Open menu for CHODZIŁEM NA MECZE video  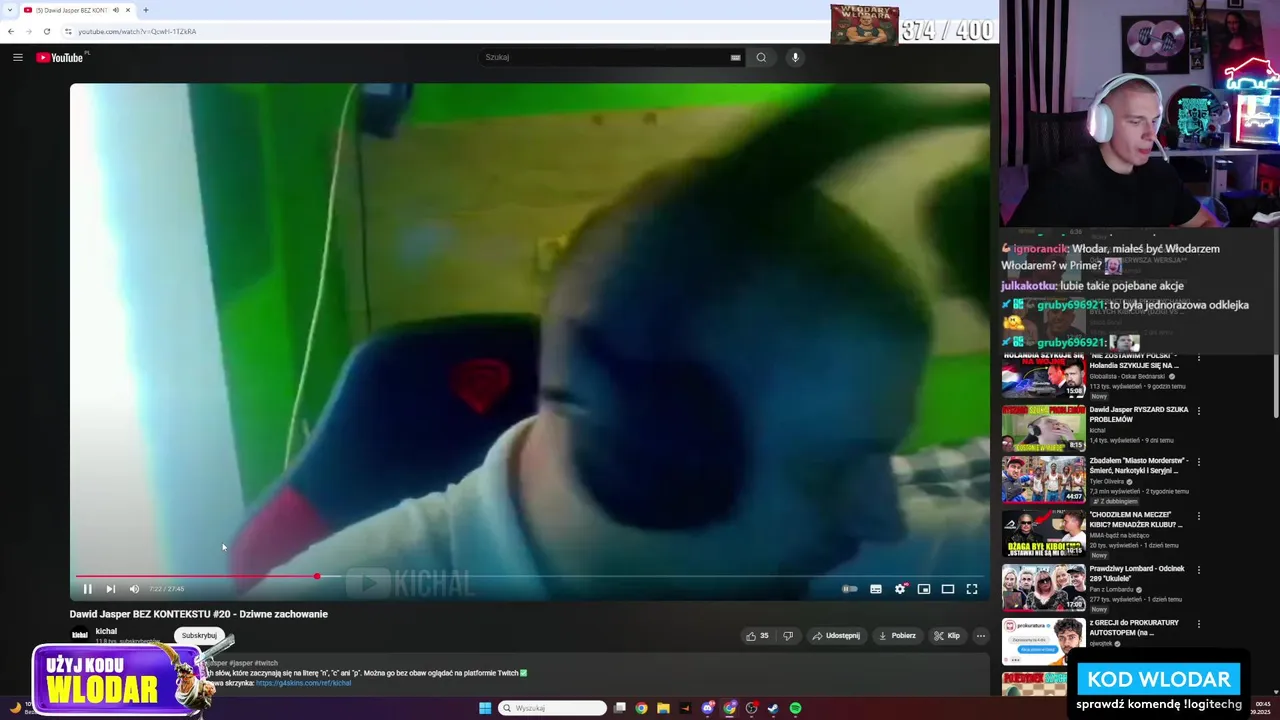(1199, 516)
